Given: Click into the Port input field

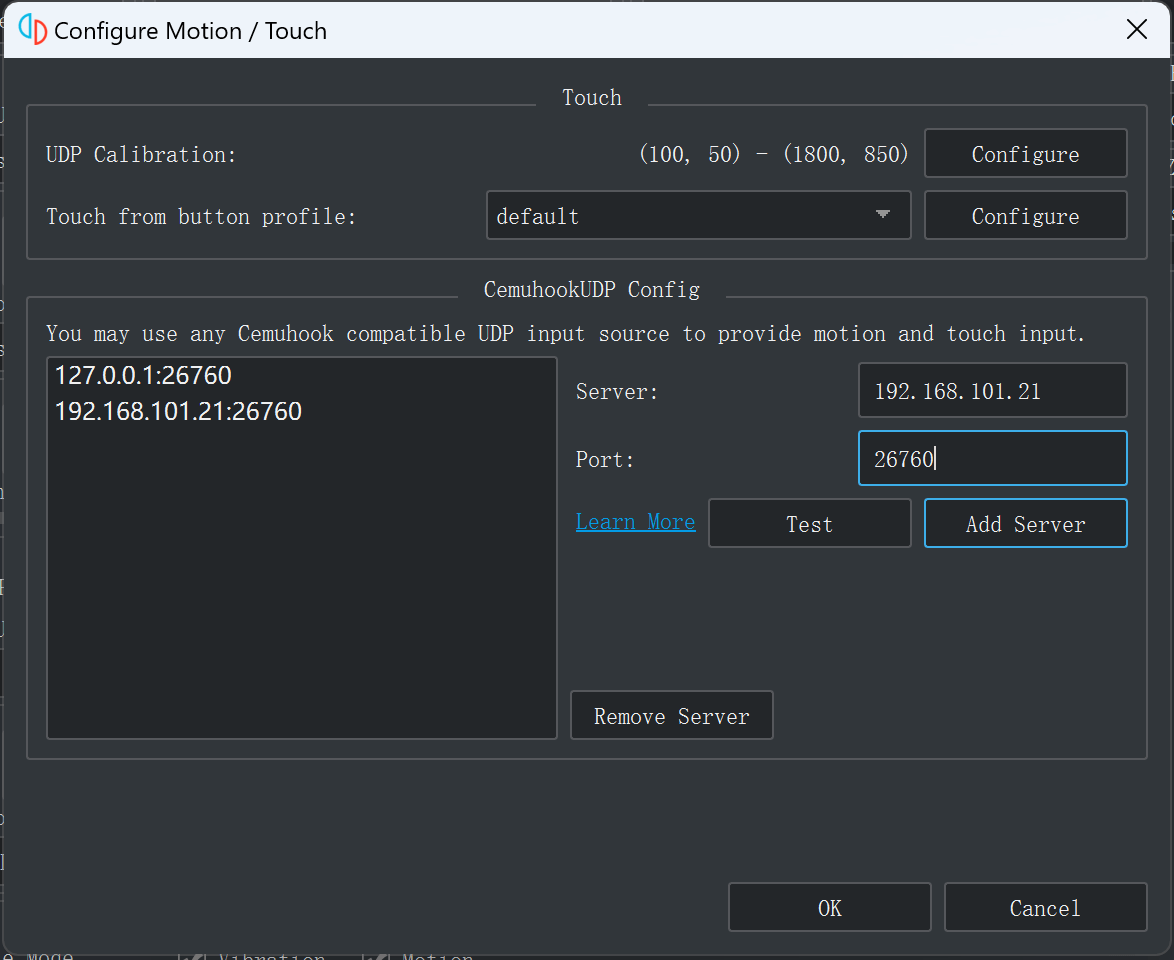Looking at the screenshot, I should point(992,459).
